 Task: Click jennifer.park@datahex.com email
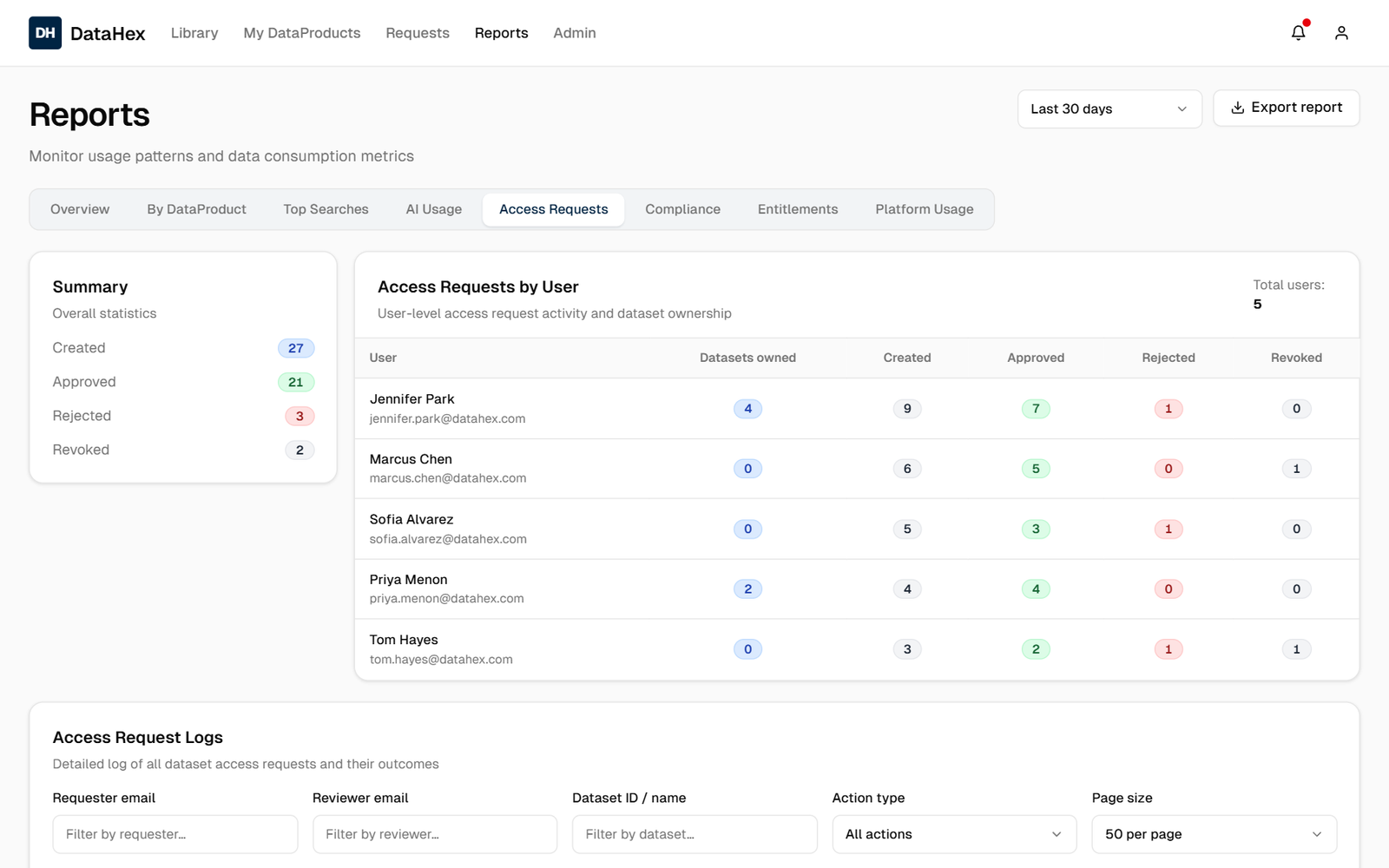pyautogui.click(x=447, y=418)
